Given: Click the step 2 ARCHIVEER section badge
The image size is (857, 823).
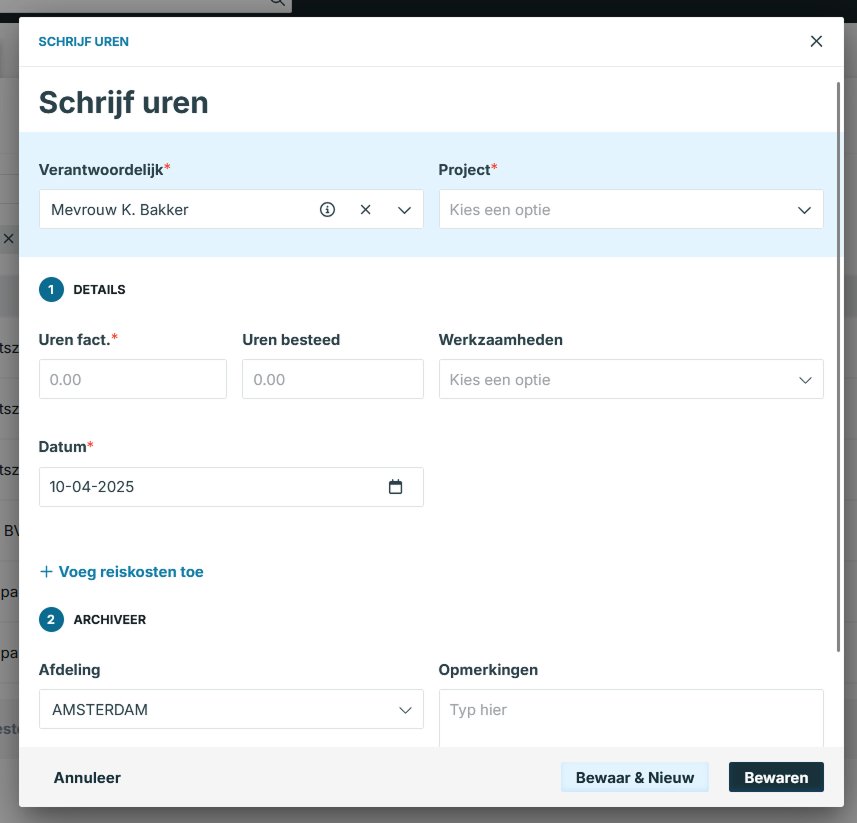Looking at the screenshot, I should pos(51,620).
